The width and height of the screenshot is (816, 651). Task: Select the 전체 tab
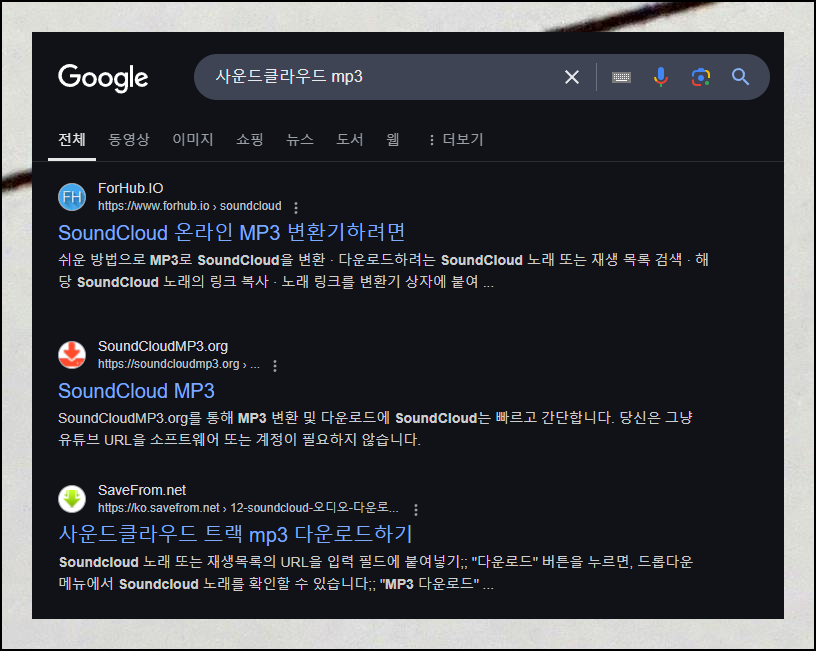pyautogui.click(x=72, y=139)
